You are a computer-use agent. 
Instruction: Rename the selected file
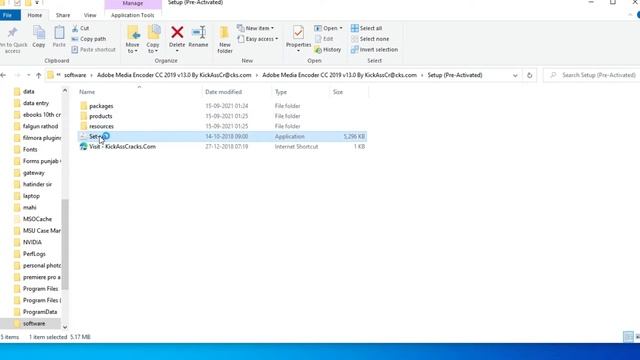pyautogui.click(x=198, y=37)
